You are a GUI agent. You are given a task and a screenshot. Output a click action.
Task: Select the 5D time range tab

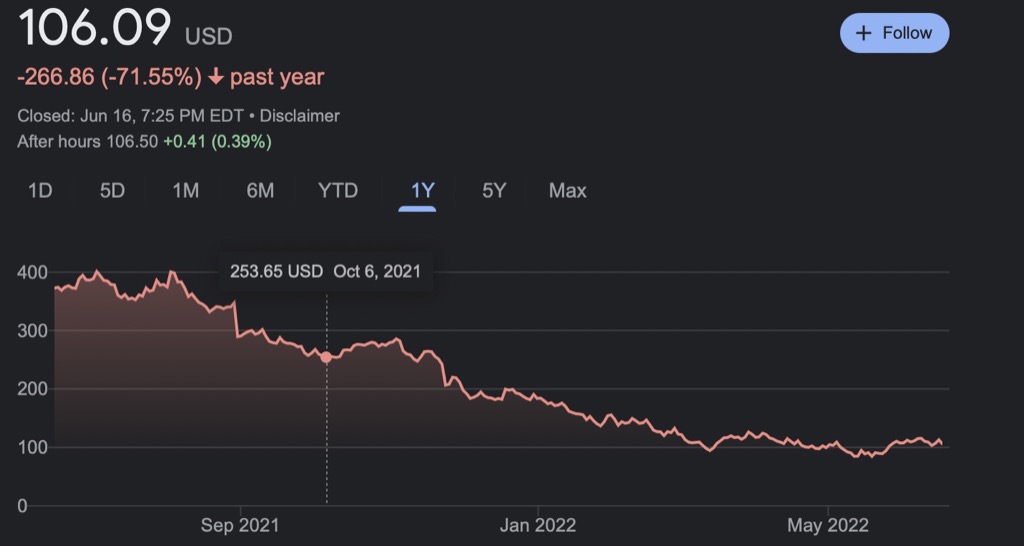[x=112, y=190]
